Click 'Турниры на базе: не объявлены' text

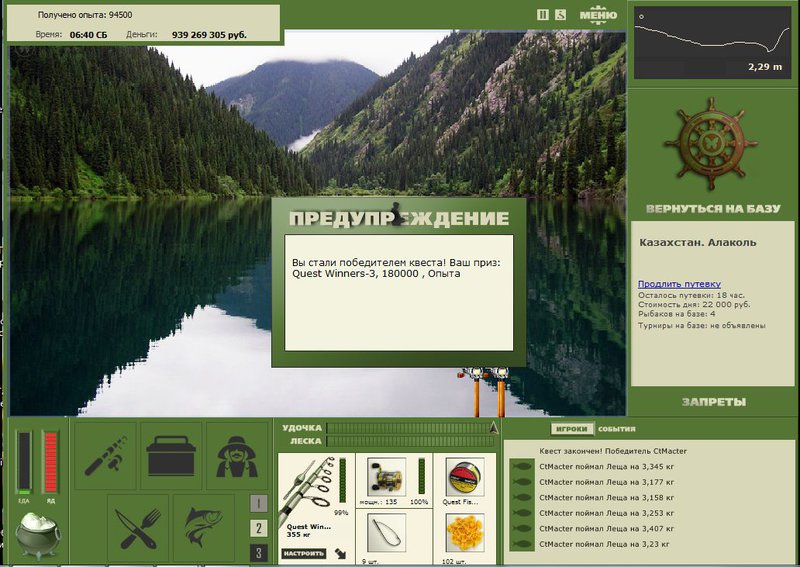pos(702,325)
